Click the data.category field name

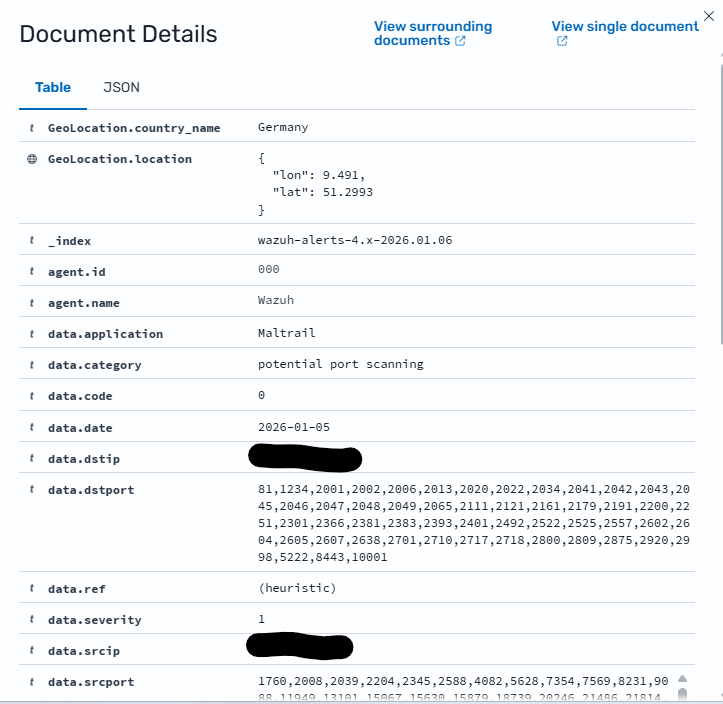click(x=94, y=365)
